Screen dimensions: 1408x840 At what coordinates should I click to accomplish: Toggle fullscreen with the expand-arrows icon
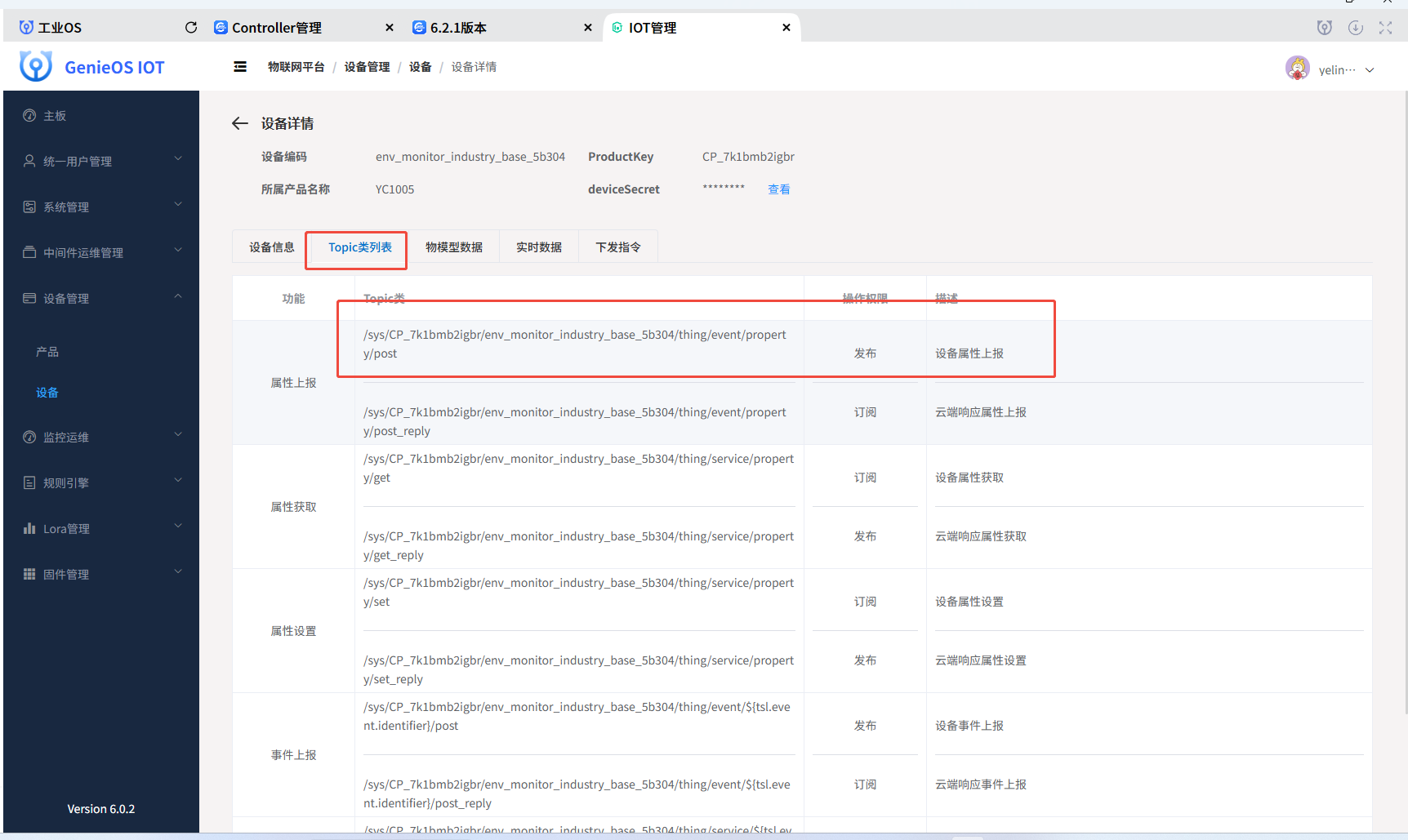tap(1385, 27)
